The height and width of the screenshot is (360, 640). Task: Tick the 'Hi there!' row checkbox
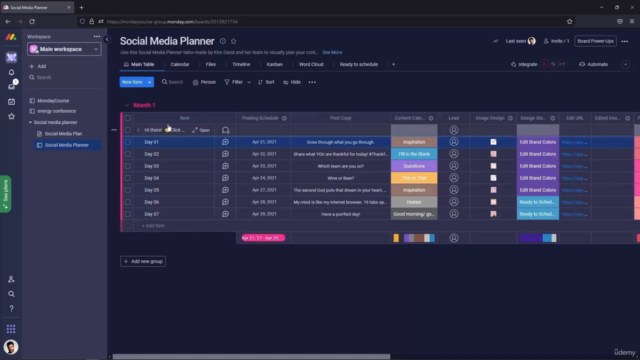(x=128, y=130)
